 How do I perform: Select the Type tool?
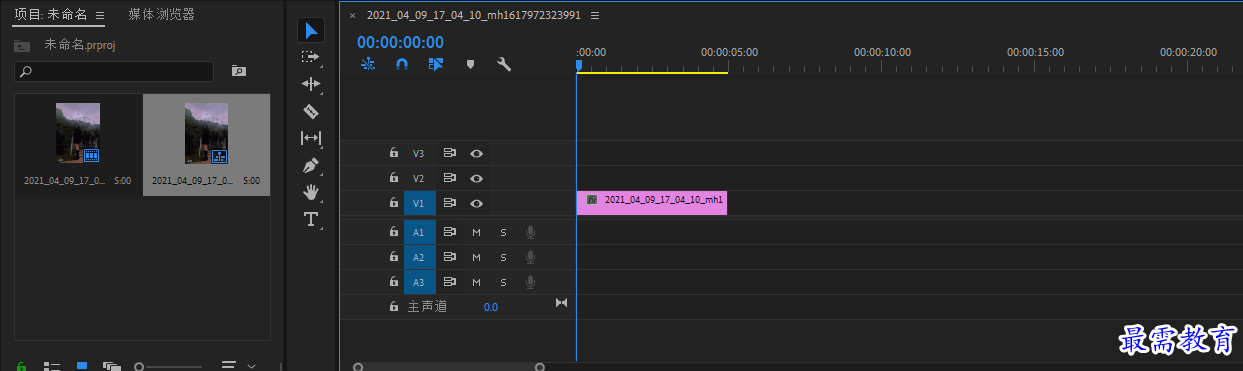(311, 219)
